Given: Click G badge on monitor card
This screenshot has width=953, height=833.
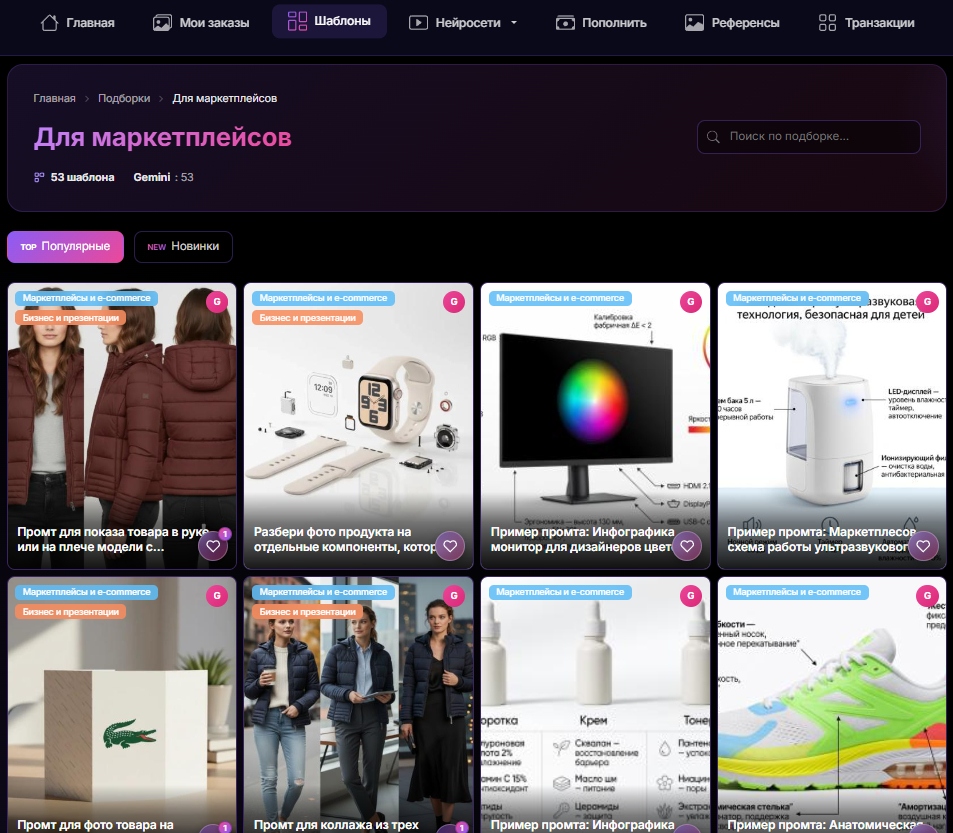Looking at the screenshot, I should pyautogui.click(x=690, y=301).
